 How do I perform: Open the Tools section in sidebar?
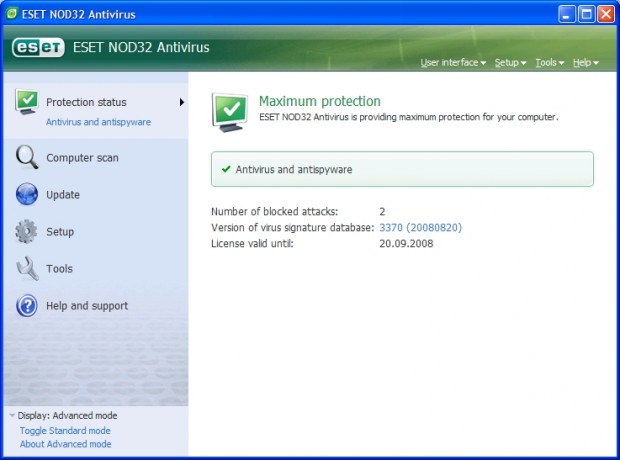point(59,269)
